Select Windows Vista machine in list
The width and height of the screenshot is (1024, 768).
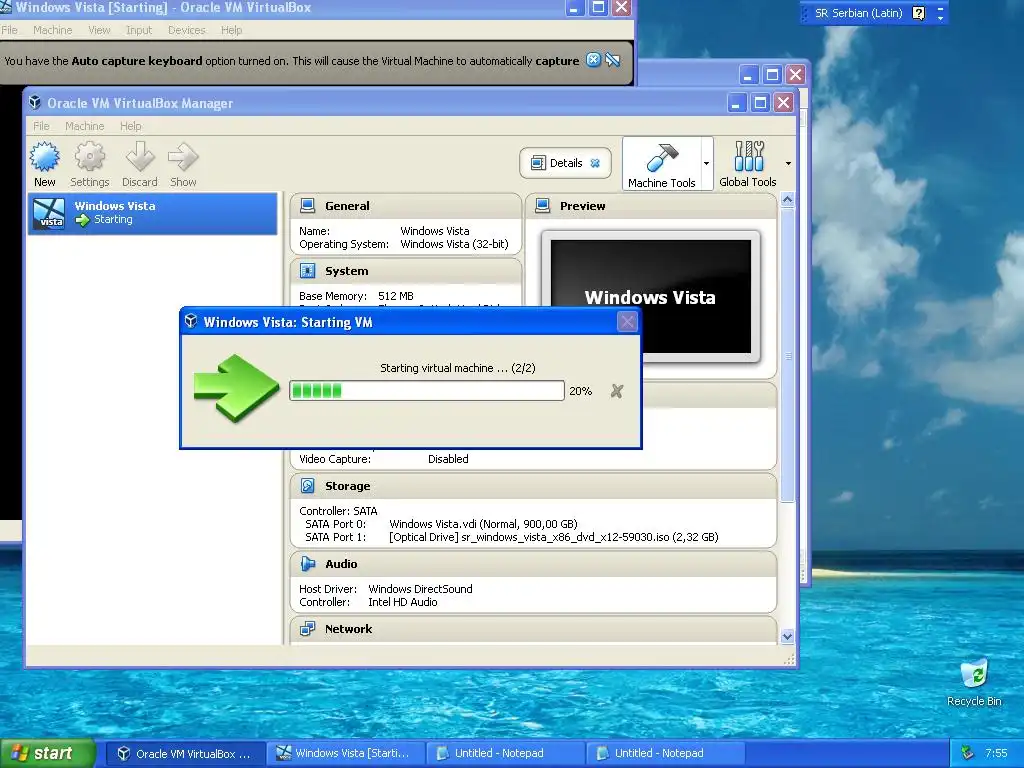coord(153,213)
